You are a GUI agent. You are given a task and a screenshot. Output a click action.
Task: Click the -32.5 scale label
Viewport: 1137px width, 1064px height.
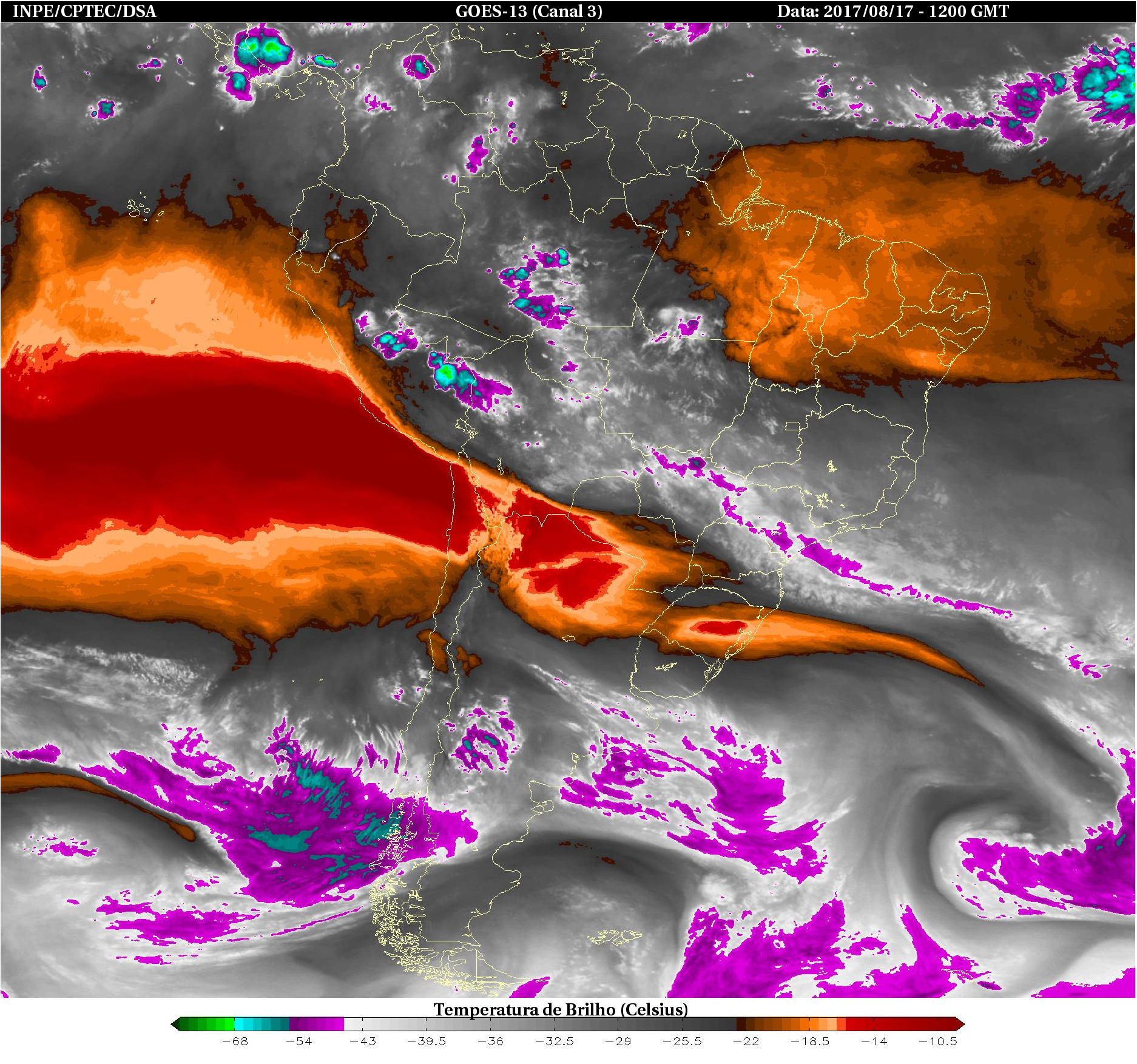(x=555, y=1042)
